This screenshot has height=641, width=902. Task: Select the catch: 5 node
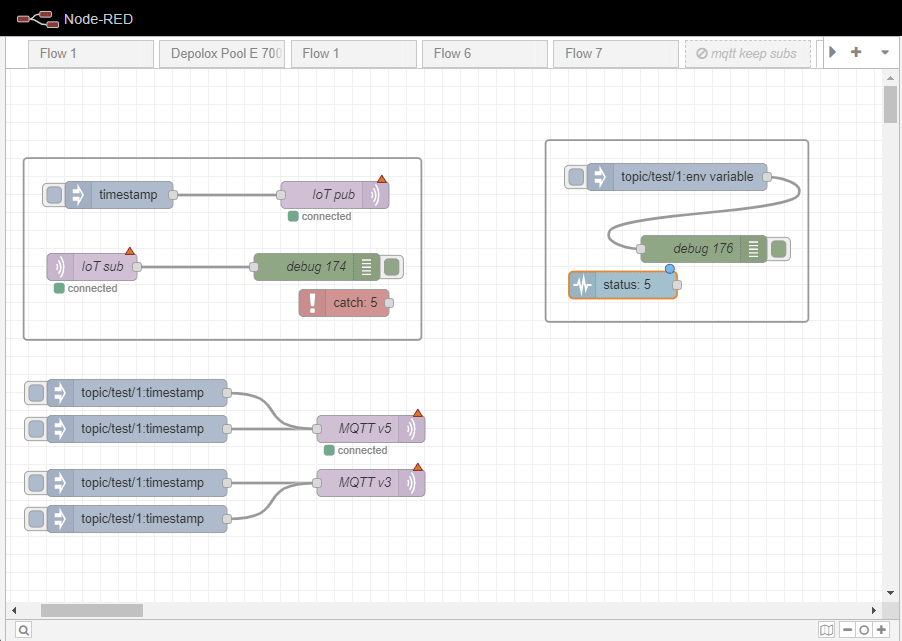click(x=345, y=302)
